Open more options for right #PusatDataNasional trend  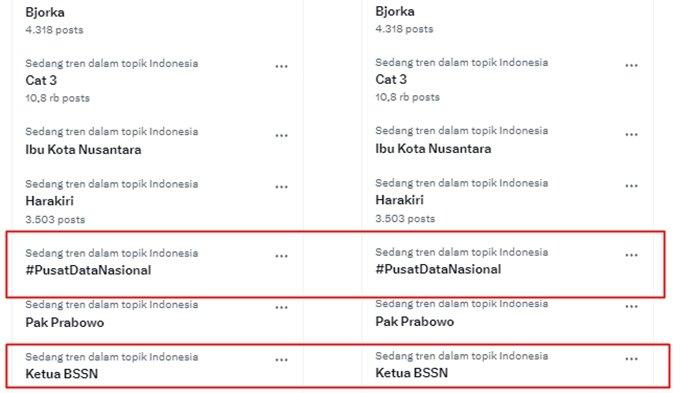631,255
